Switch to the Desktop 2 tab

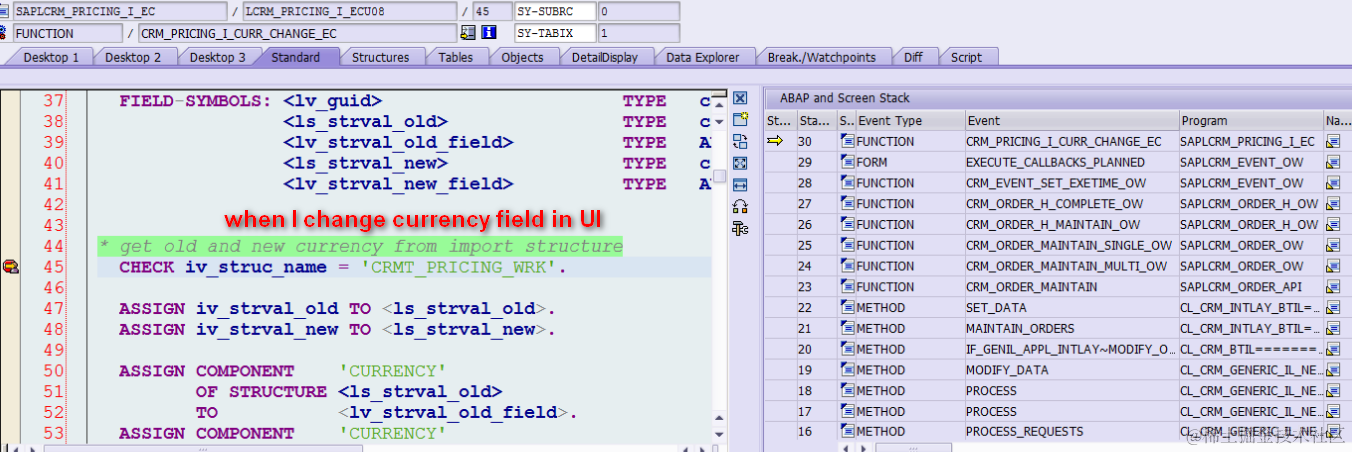click(x=133, y=57)
